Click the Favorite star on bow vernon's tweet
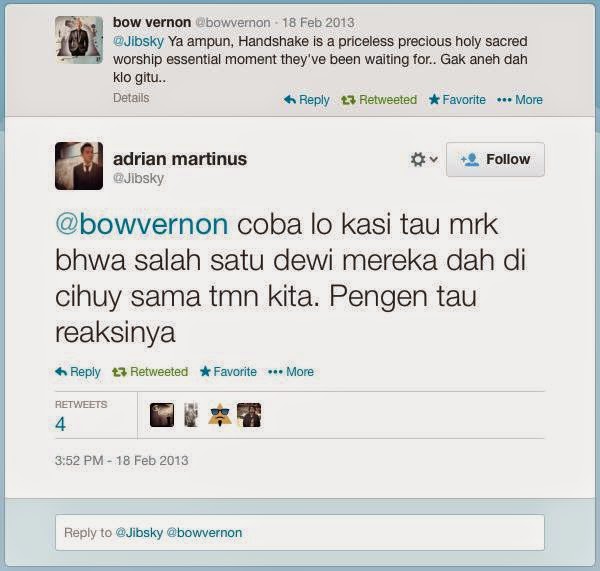The image size is (600, 571). tap(434, 100)
